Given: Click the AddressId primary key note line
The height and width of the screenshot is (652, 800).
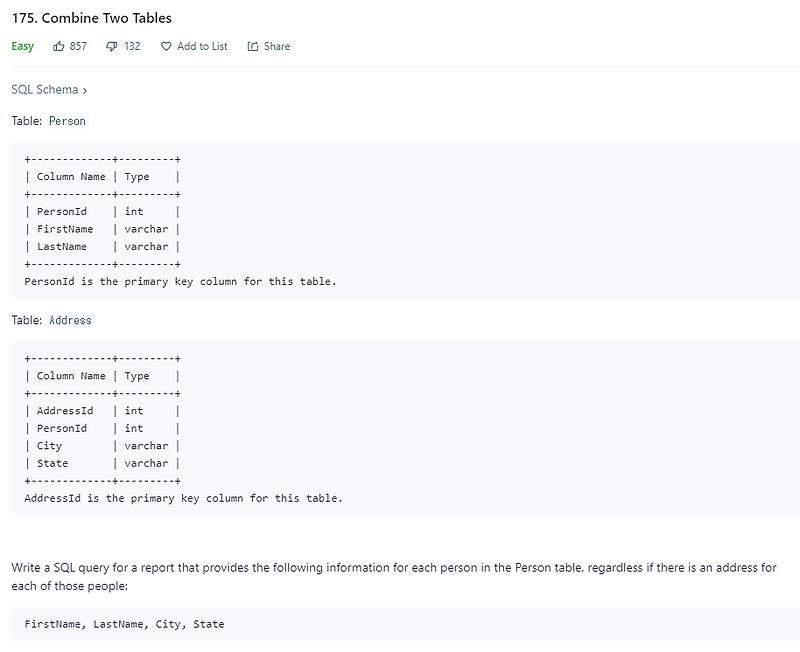Looking at the screenshot, I should coord(183,497).
